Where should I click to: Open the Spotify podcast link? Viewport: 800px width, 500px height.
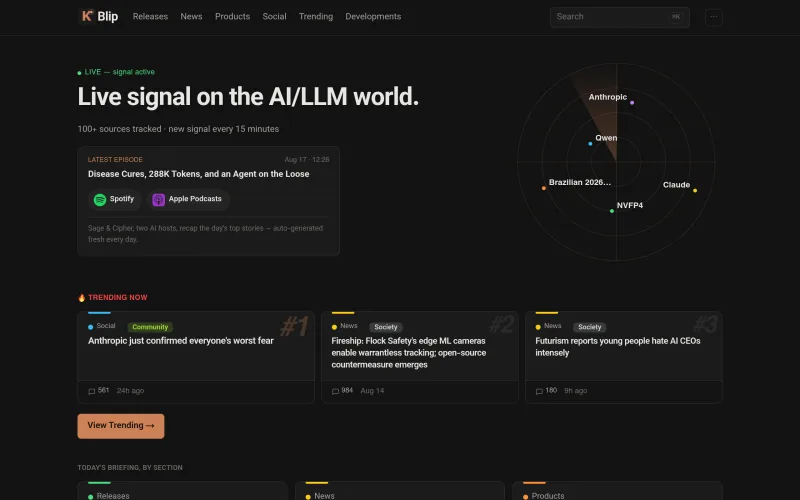tap(114, 199)
